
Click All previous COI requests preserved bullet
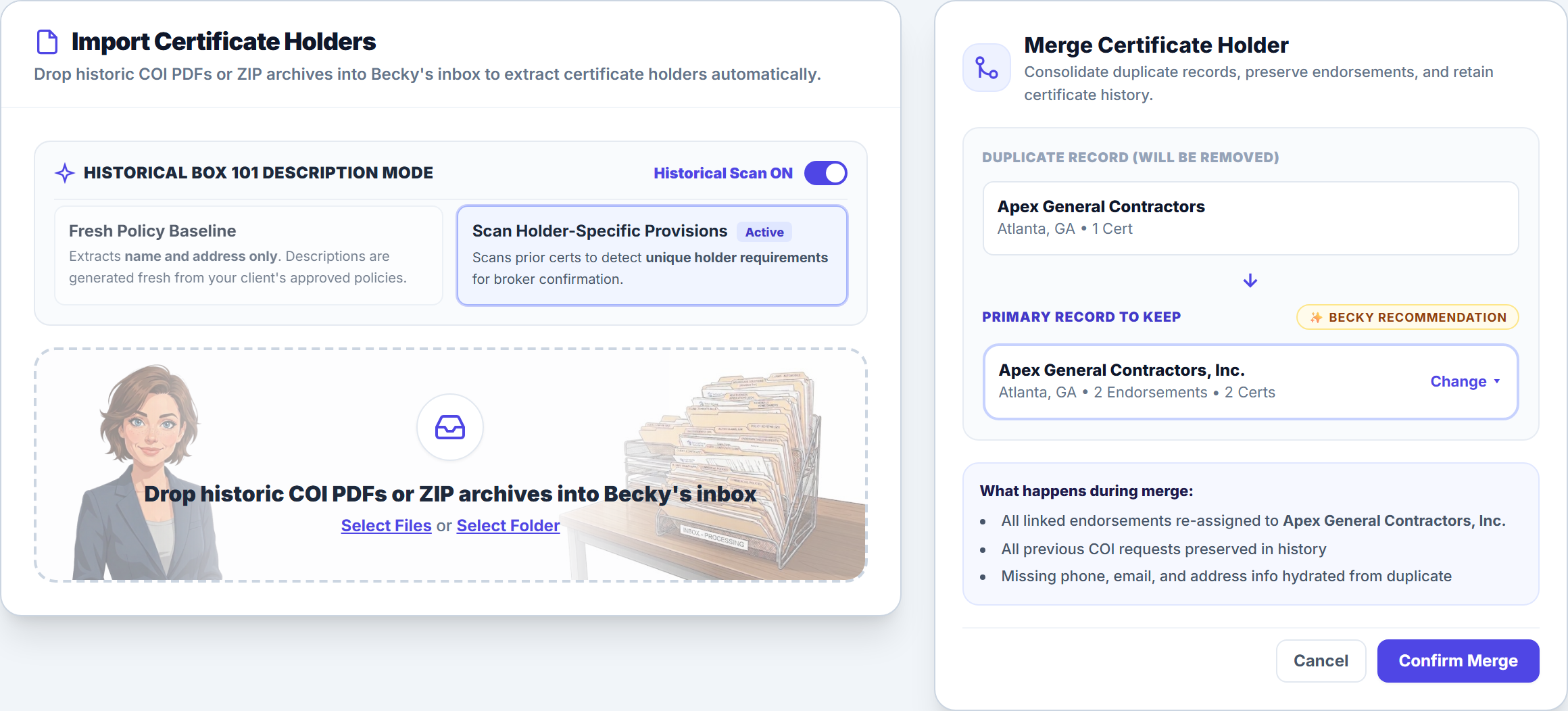point(1163,549)
